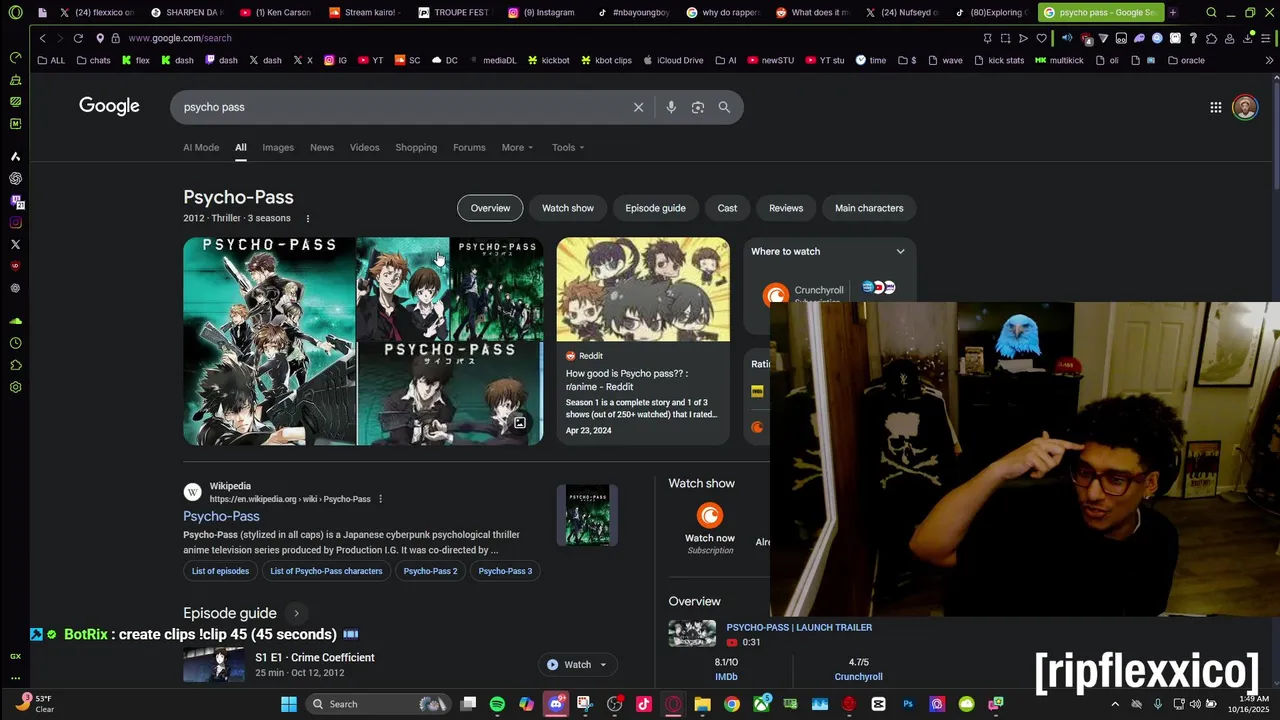Click the tab audio speaker icon in toolbar
The height and width of the screenshot is (720, 1280).
[1066, 38]
